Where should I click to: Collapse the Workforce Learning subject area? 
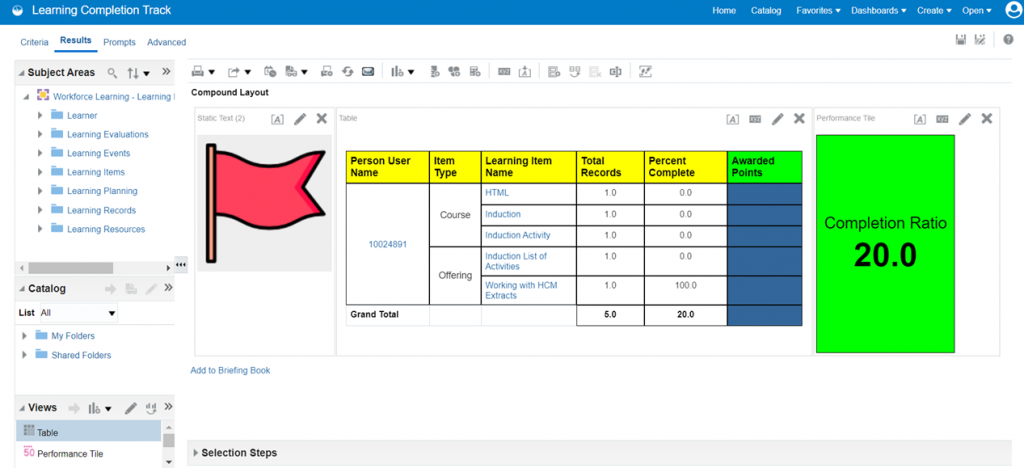click(26, 97)
